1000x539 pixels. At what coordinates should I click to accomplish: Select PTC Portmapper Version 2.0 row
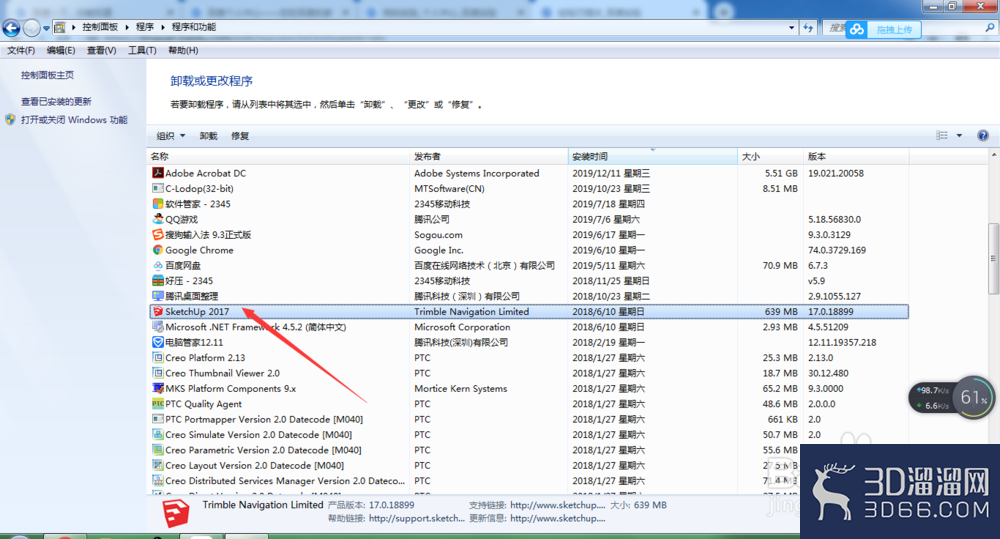529,419
